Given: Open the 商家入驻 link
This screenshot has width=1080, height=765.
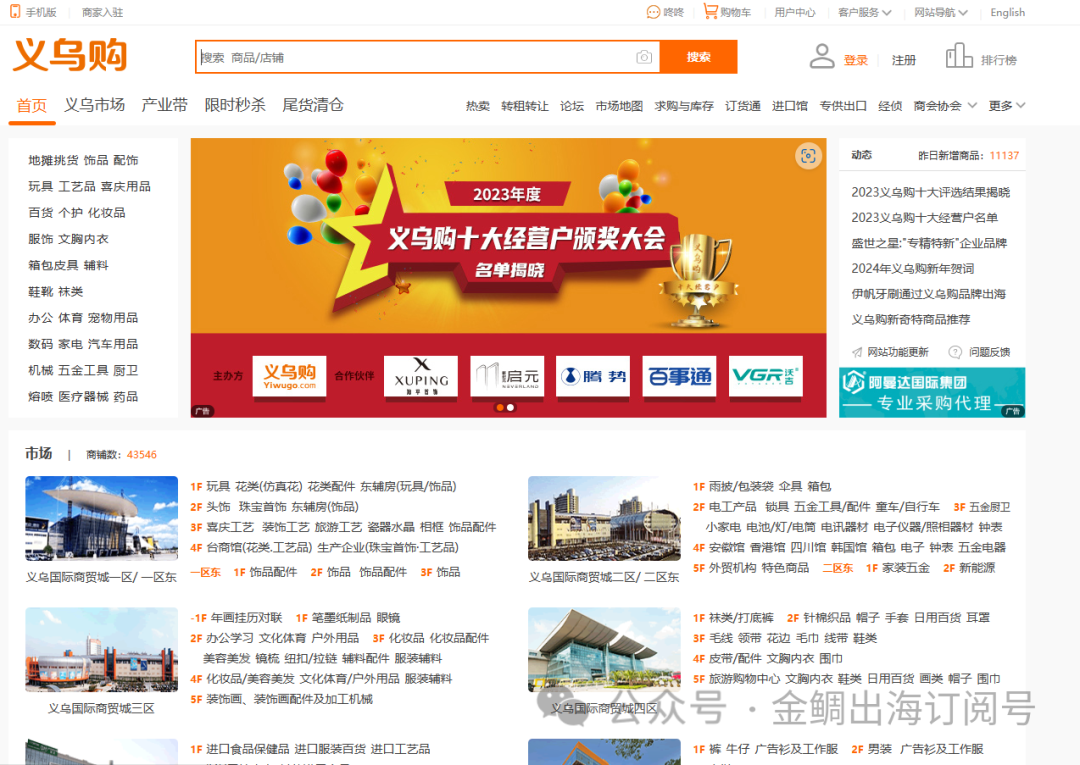Looking at the screenshot, I should click(x=103, y=12).
